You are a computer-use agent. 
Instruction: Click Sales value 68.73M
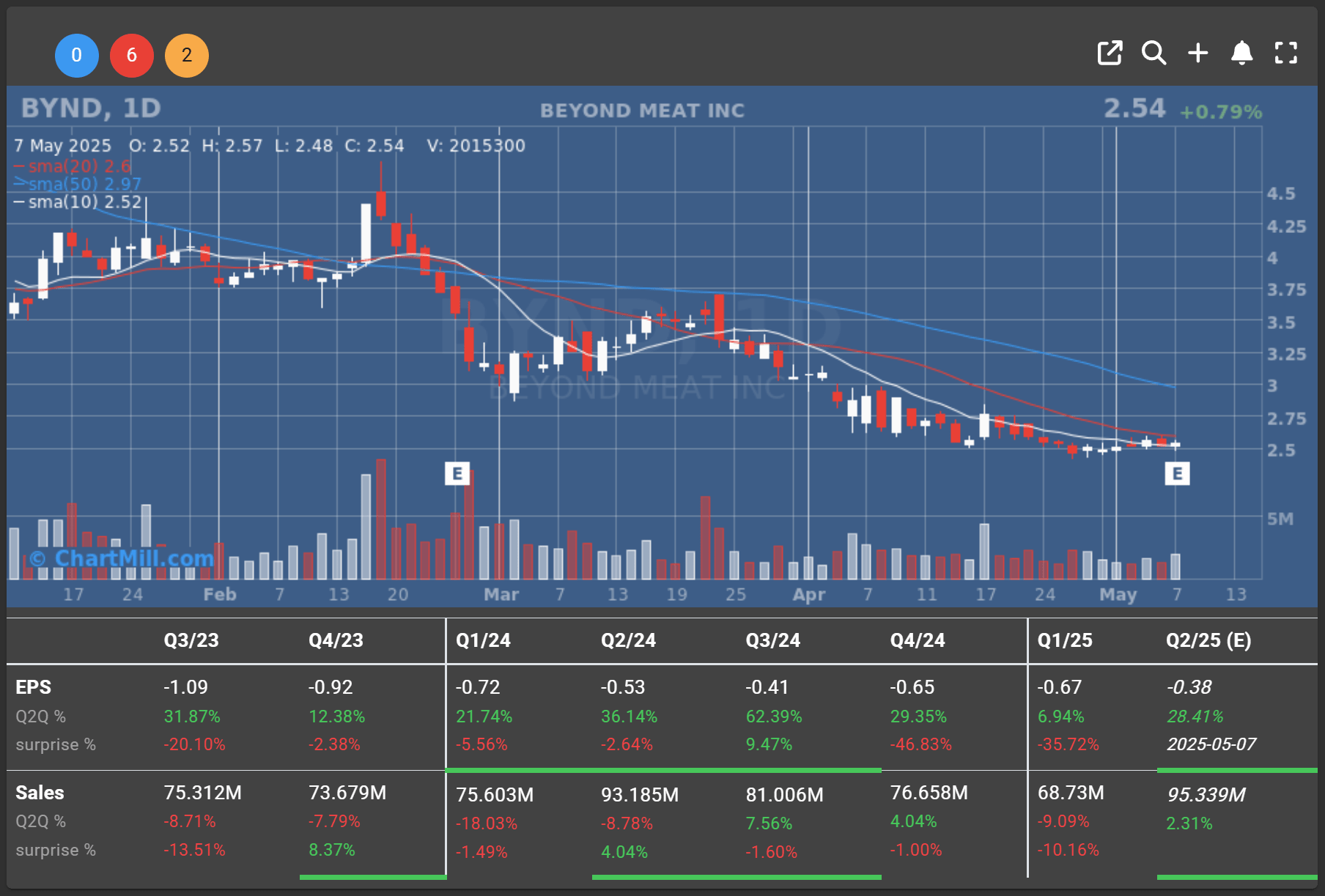1071,793
